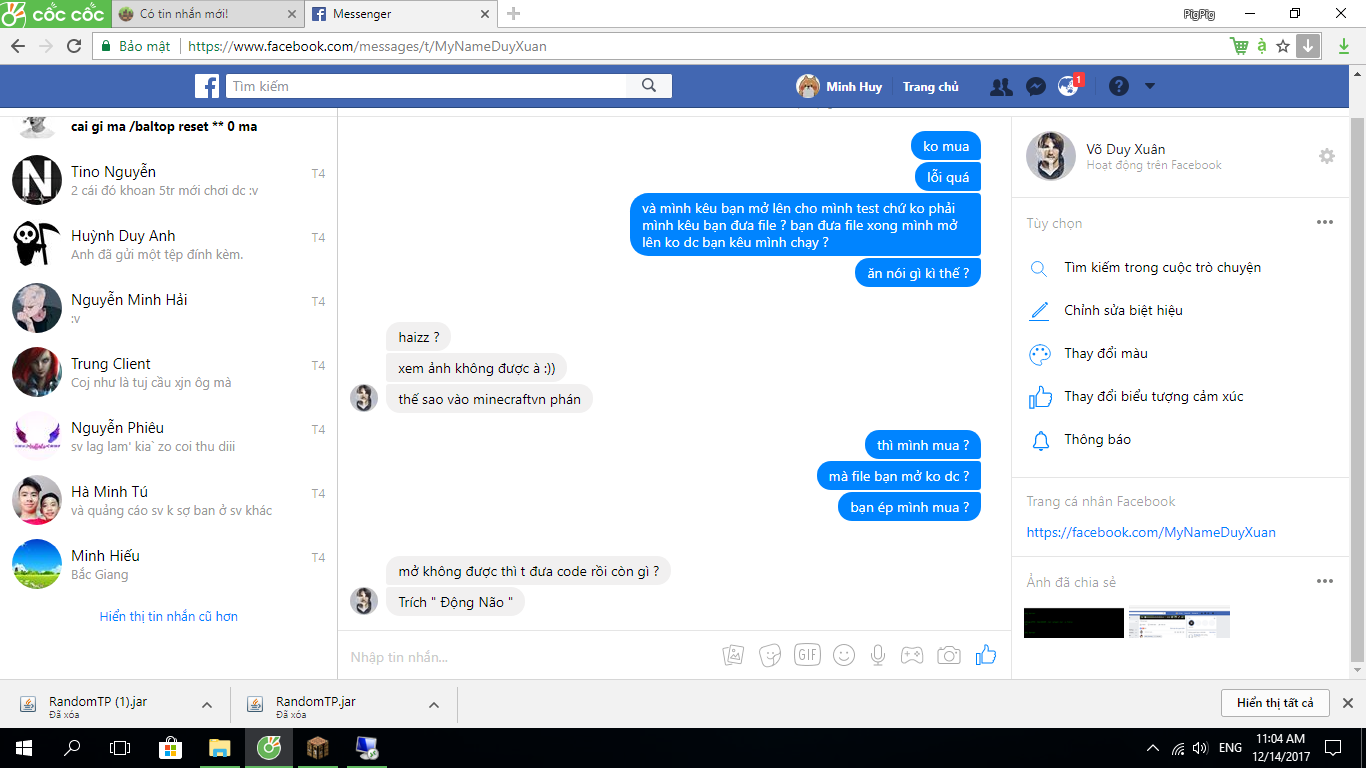Send a thumbs-up like
The image size is (1366, 768).
pyautogui.click(x=986, y=655)
